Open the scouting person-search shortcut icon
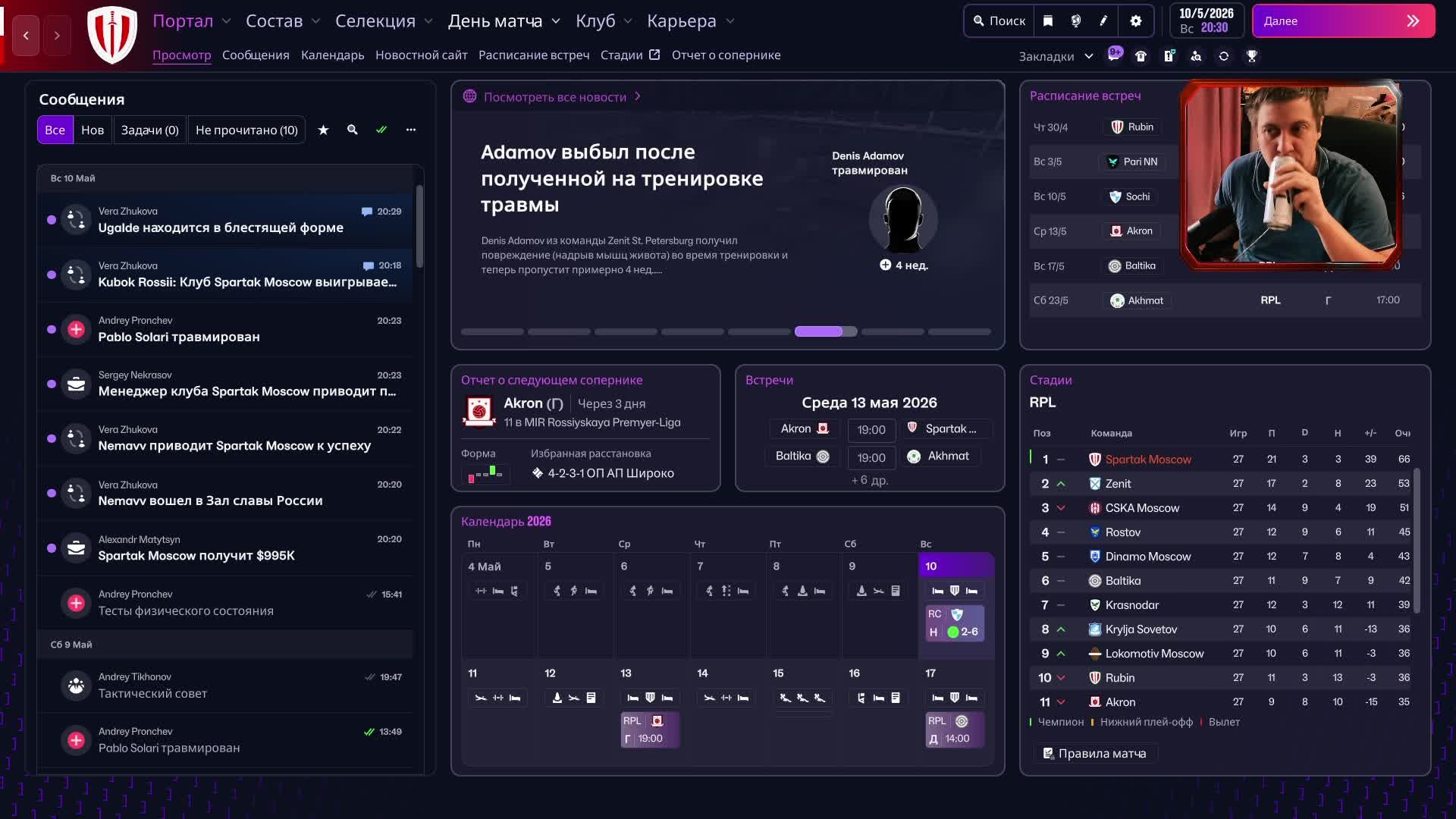The height and width of the screenshot is (819, 1456). (x=1196, y=56)
